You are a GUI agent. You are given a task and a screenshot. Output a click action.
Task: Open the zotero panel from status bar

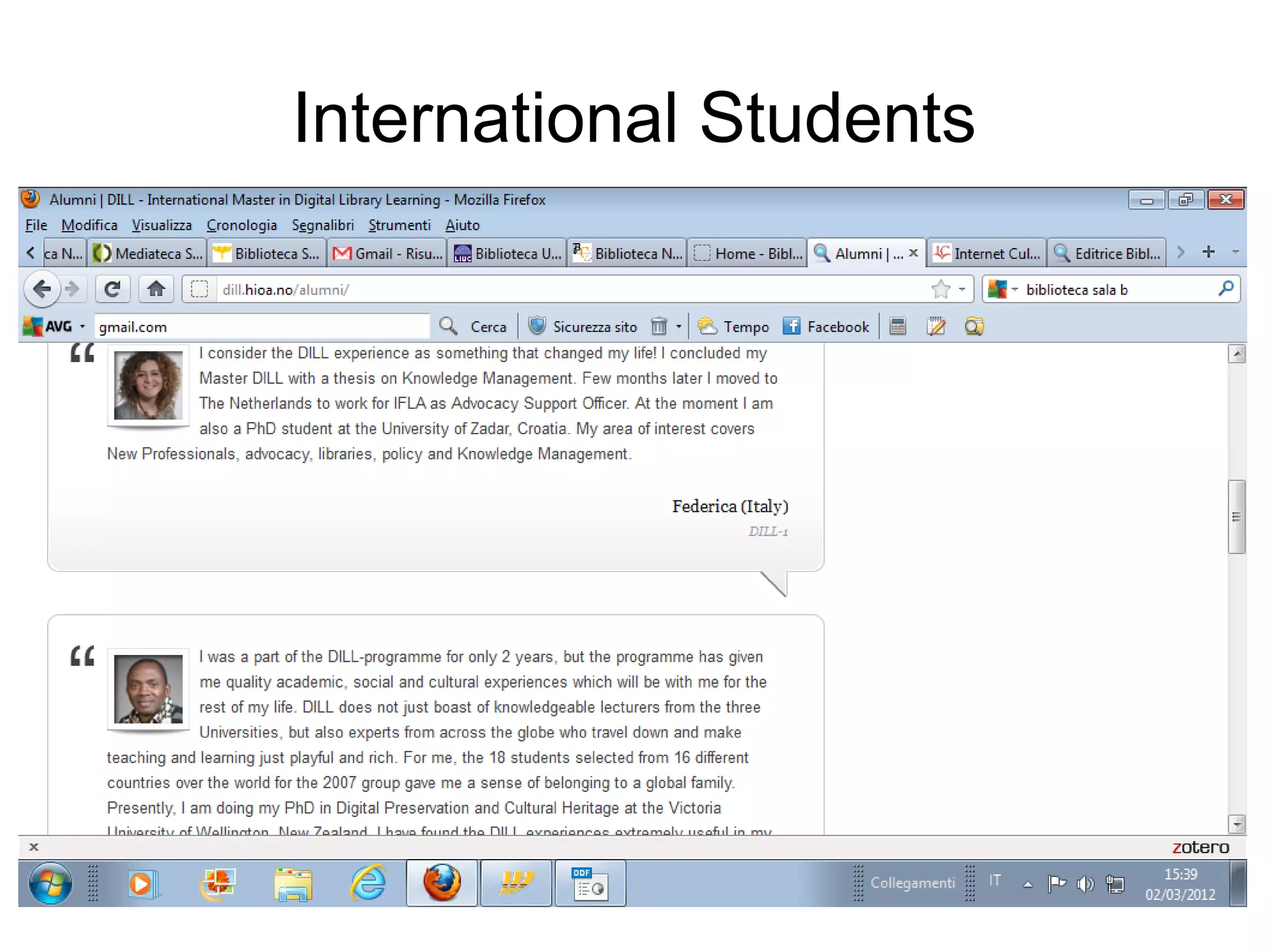point(1200,847)
